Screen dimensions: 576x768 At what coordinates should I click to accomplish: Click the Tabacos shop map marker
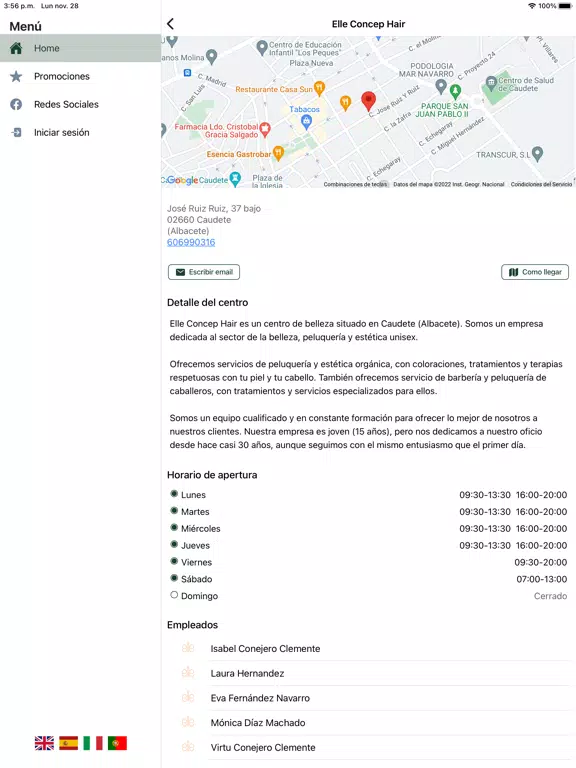(306, 122)
